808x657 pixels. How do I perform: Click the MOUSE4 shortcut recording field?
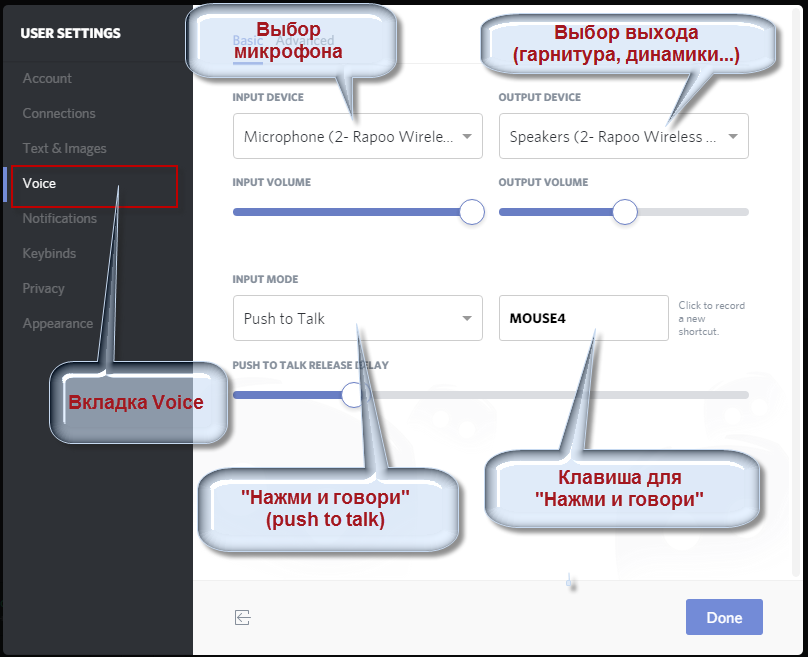click(583, 318)
